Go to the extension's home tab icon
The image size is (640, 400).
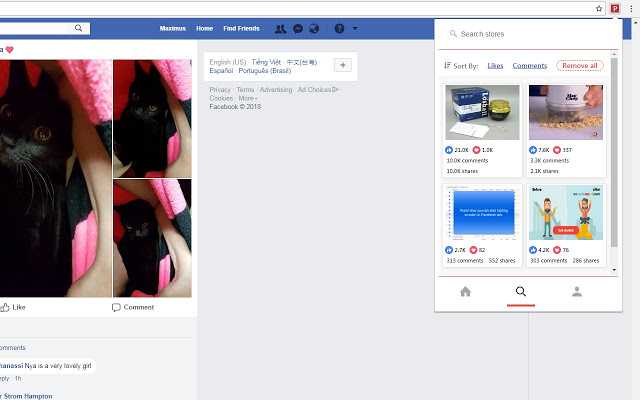[465, 291]
